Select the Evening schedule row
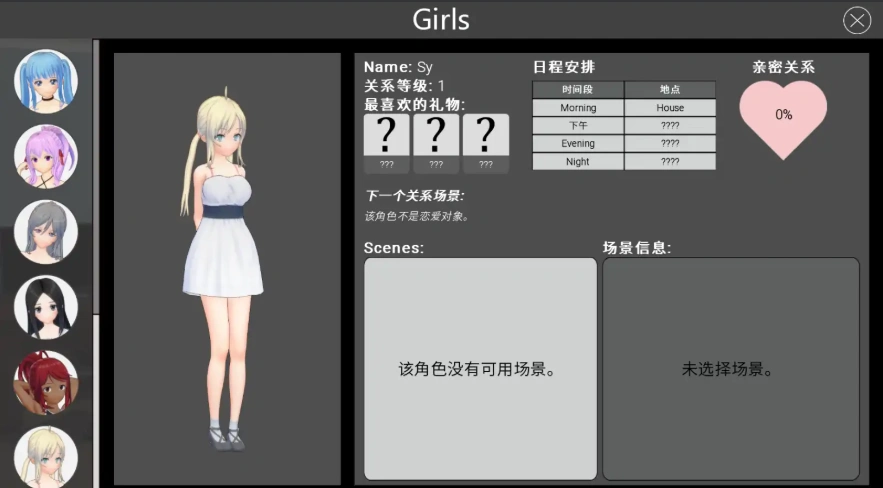 [x=578, y=144]
